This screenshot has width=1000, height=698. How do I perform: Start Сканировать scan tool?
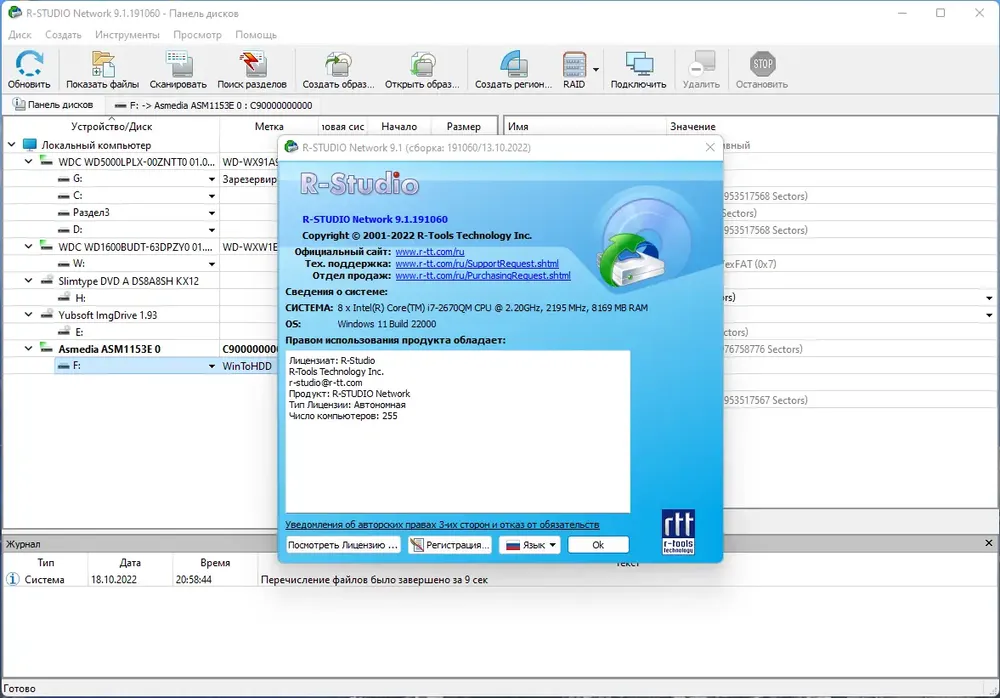(178, 70)
